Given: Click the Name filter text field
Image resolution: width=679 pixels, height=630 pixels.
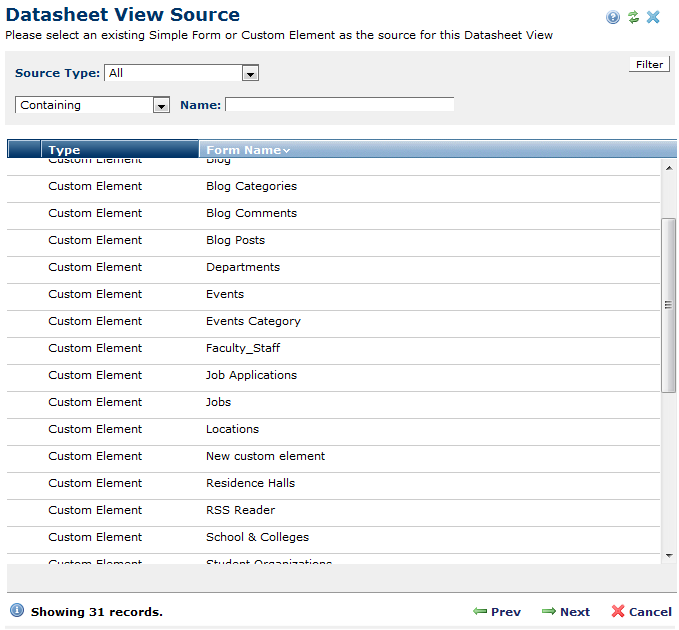Looking at the screenshot, I should pyautogui.click(x=339, y=104).
